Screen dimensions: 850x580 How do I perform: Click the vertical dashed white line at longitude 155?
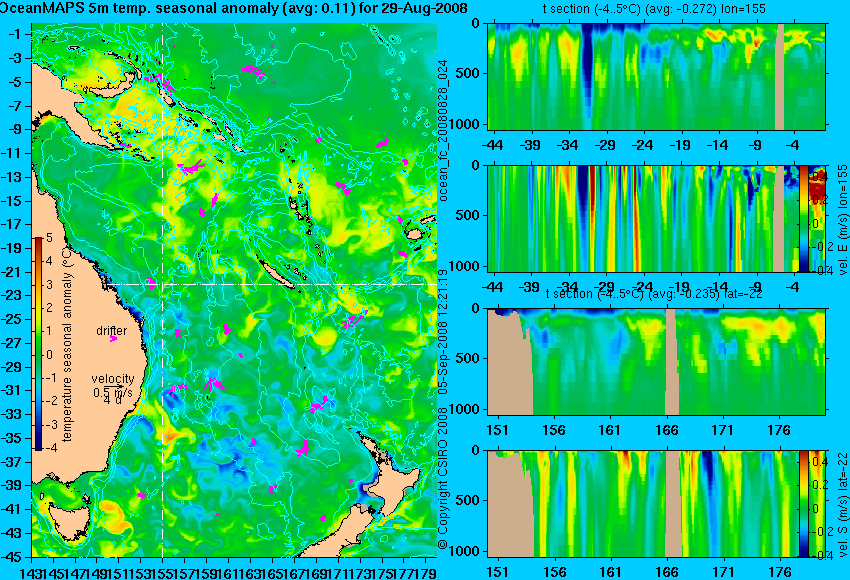tap(163, 290)
